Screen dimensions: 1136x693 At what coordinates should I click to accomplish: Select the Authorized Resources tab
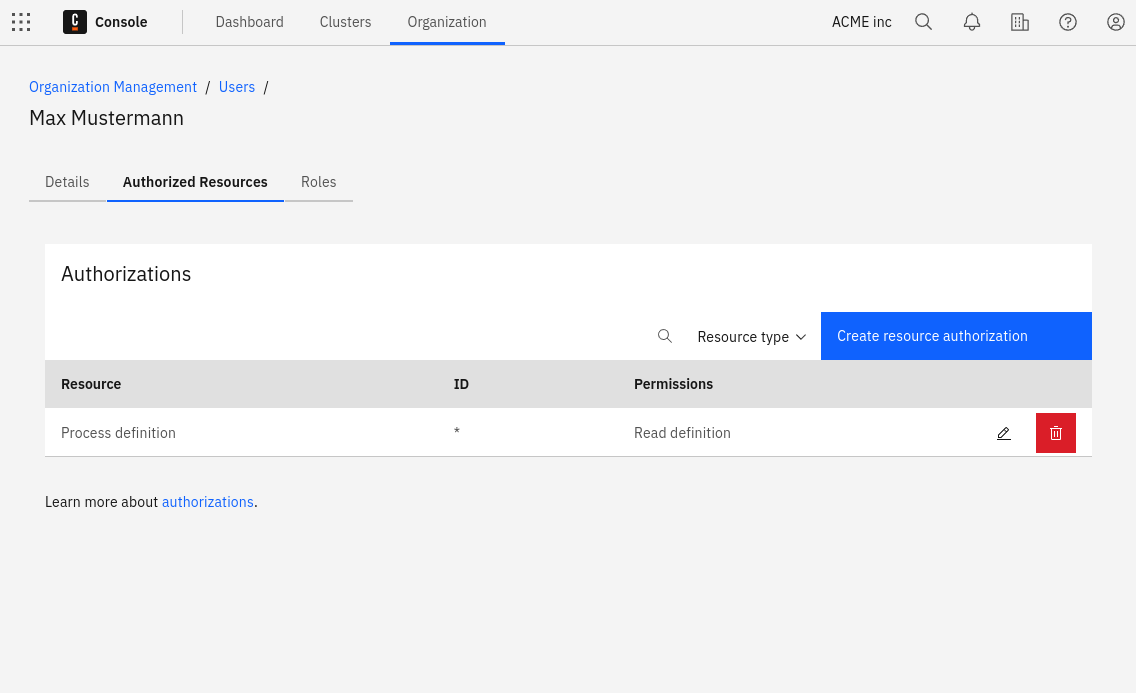(195, 182)
